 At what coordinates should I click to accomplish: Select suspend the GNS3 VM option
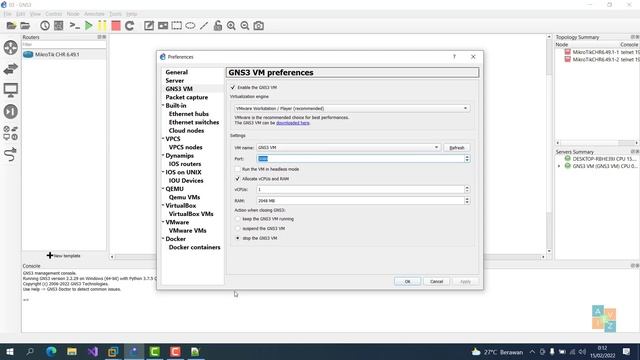tap(238, 229)
